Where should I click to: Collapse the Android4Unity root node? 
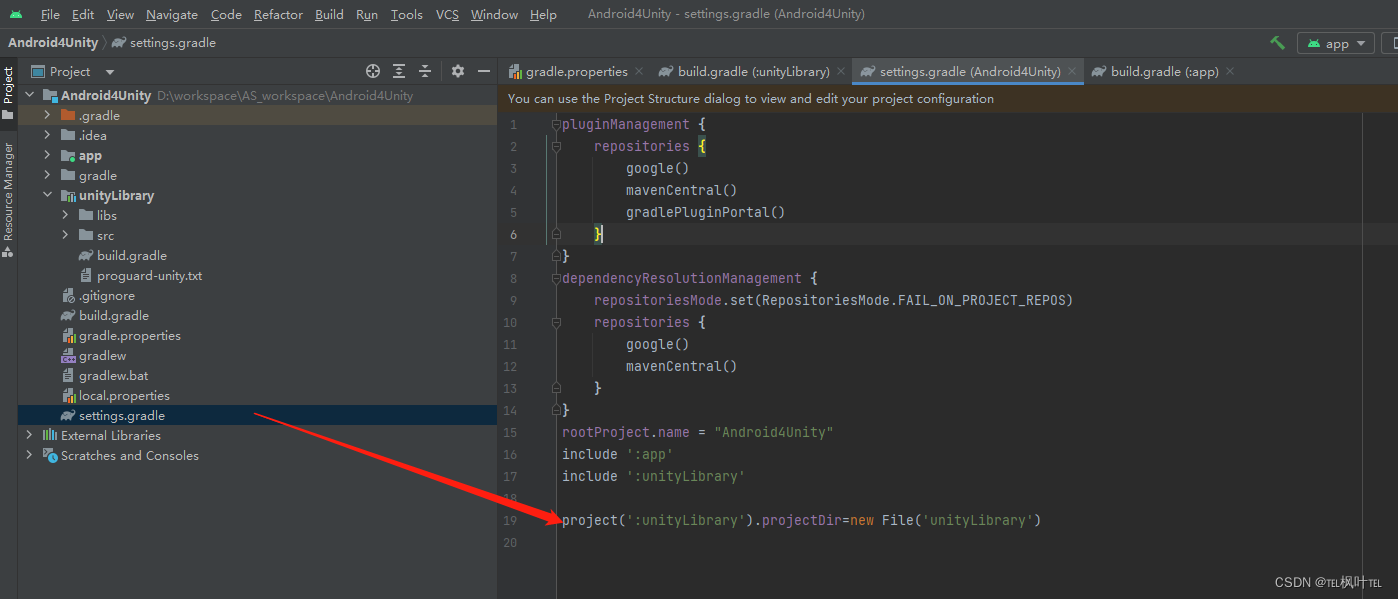click(29, 95)
